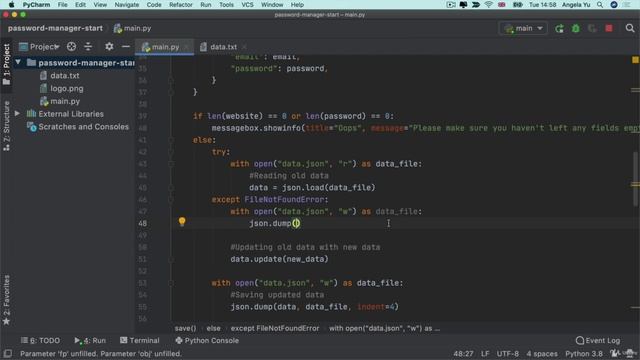Toggle fold marker at line 53
Viewport: 640px width, 360px height.
click(x=171, y=283)
